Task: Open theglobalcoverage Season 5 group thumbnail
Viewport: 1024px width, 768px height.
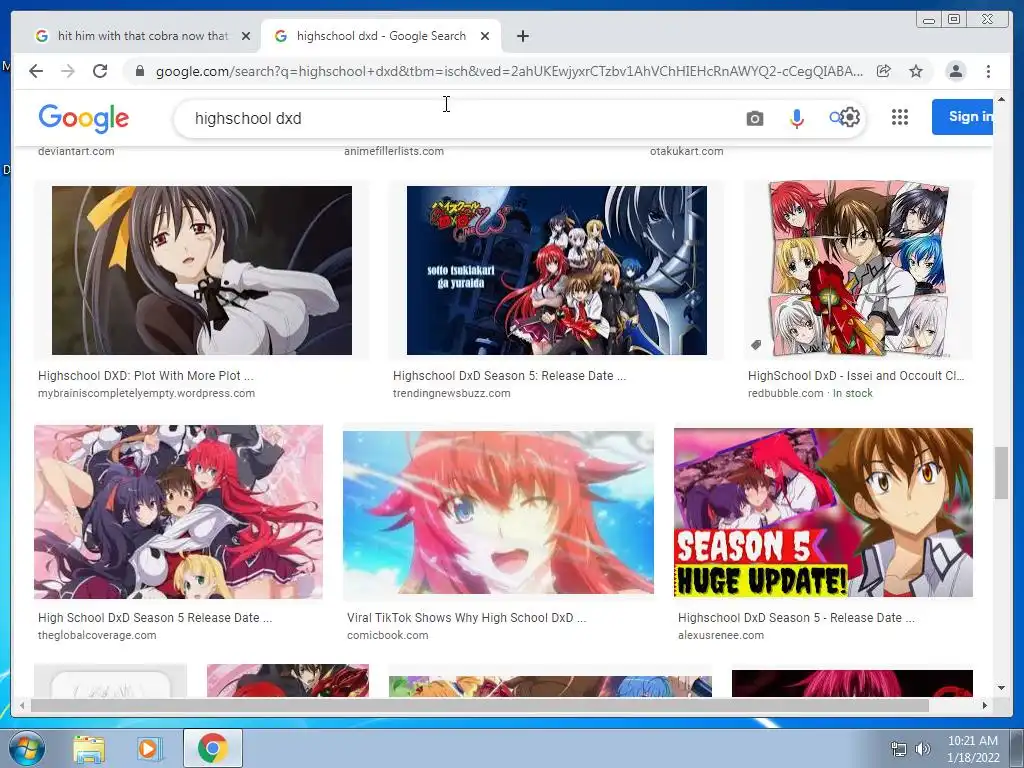Action: 178,512
